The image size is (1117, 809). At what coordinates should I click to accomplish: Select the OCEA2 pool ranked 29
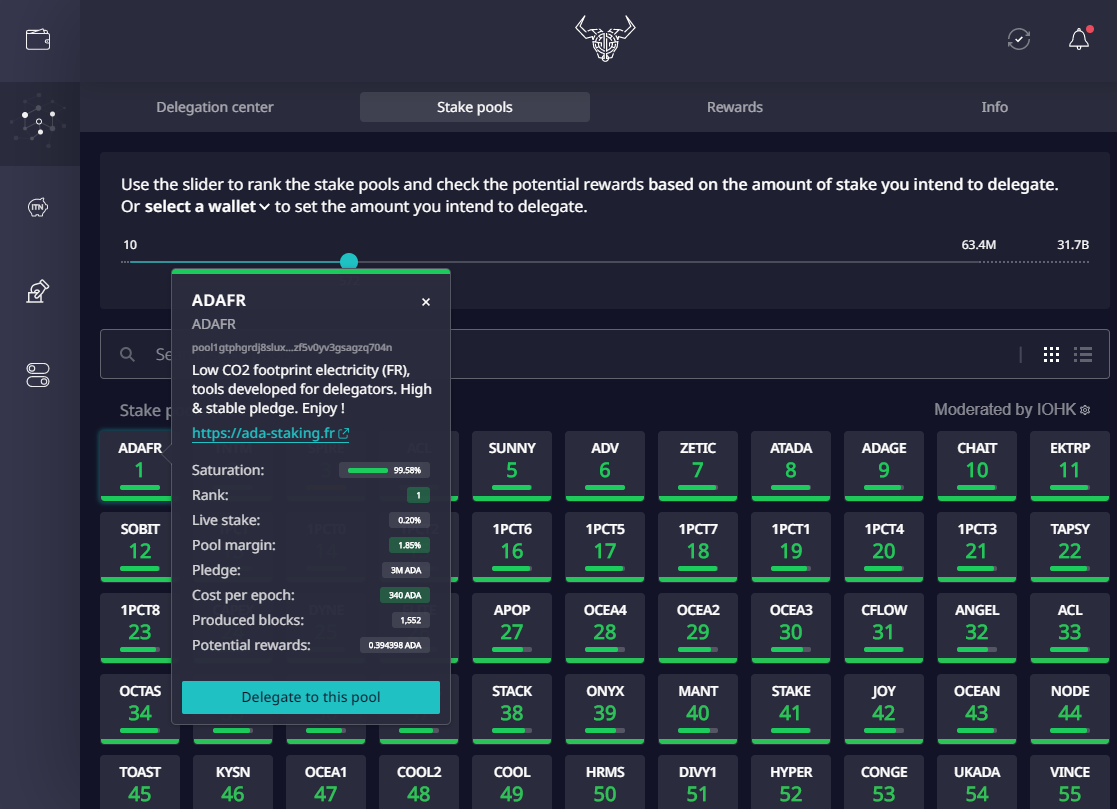pyautogui.click(x=697, y=628)
